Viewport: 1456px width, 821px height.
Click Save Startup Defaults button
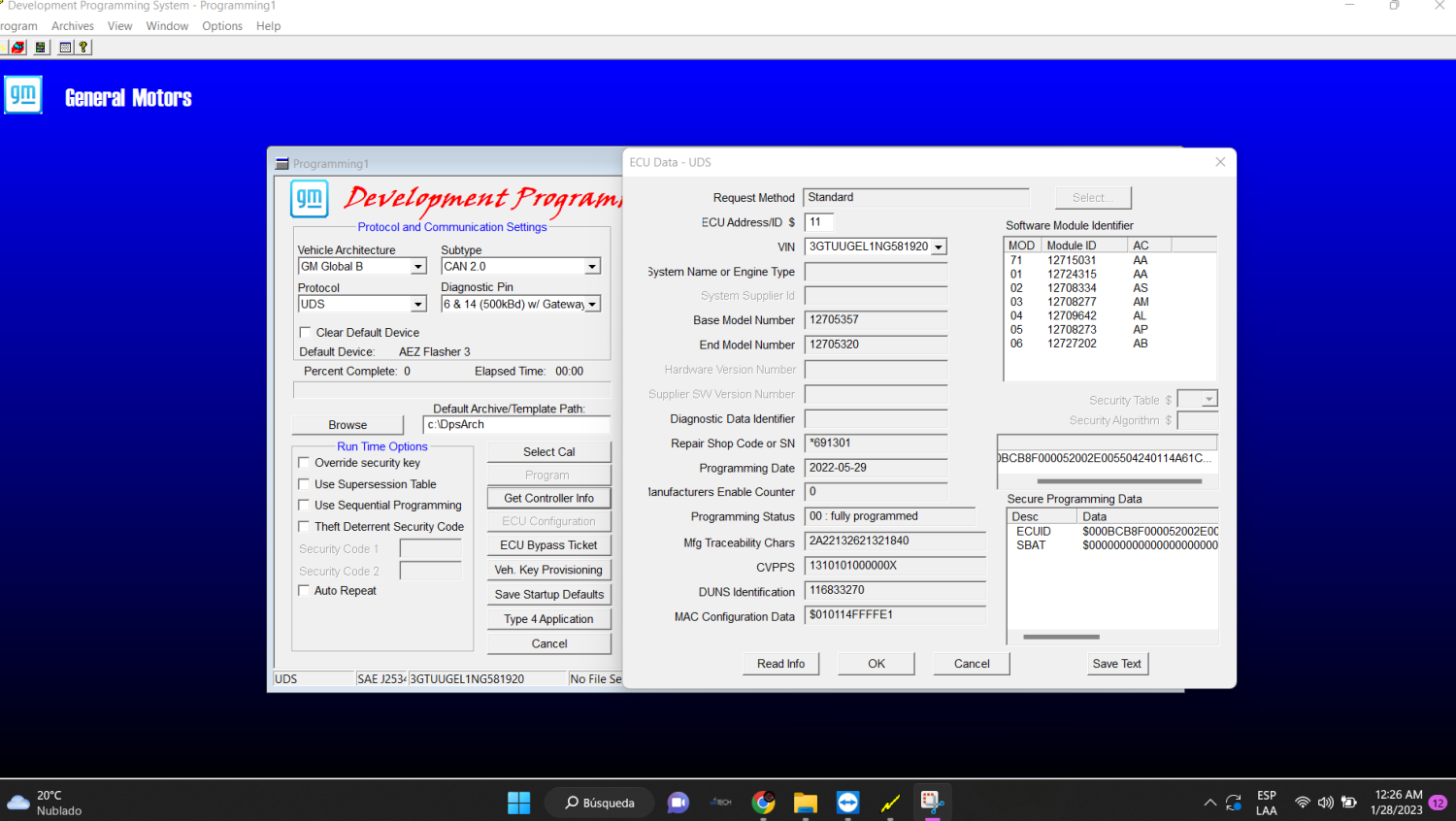coord(548,595)
